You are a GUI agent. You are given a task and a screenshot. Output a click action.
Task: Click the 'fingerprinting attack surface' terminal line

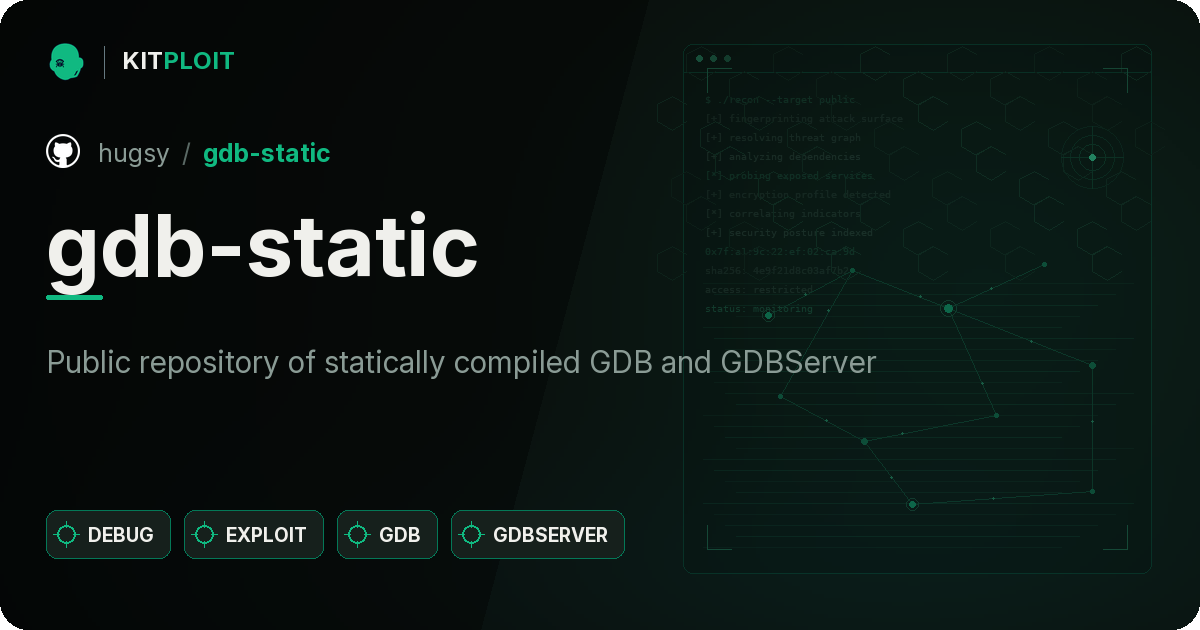[x=804, y=119]
